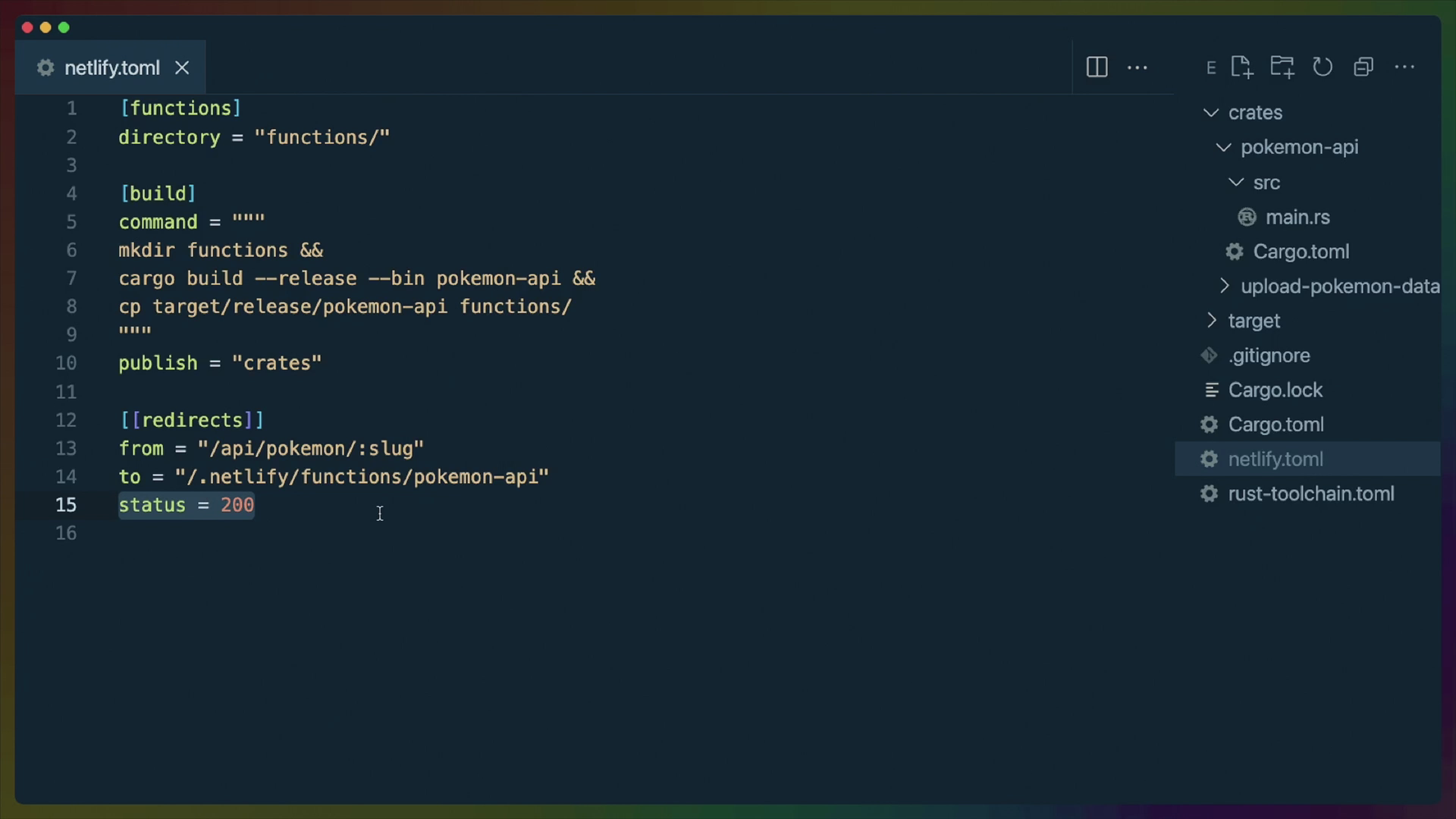
Task: Create a new folder in the explorer
Action: click(1282, 67)
